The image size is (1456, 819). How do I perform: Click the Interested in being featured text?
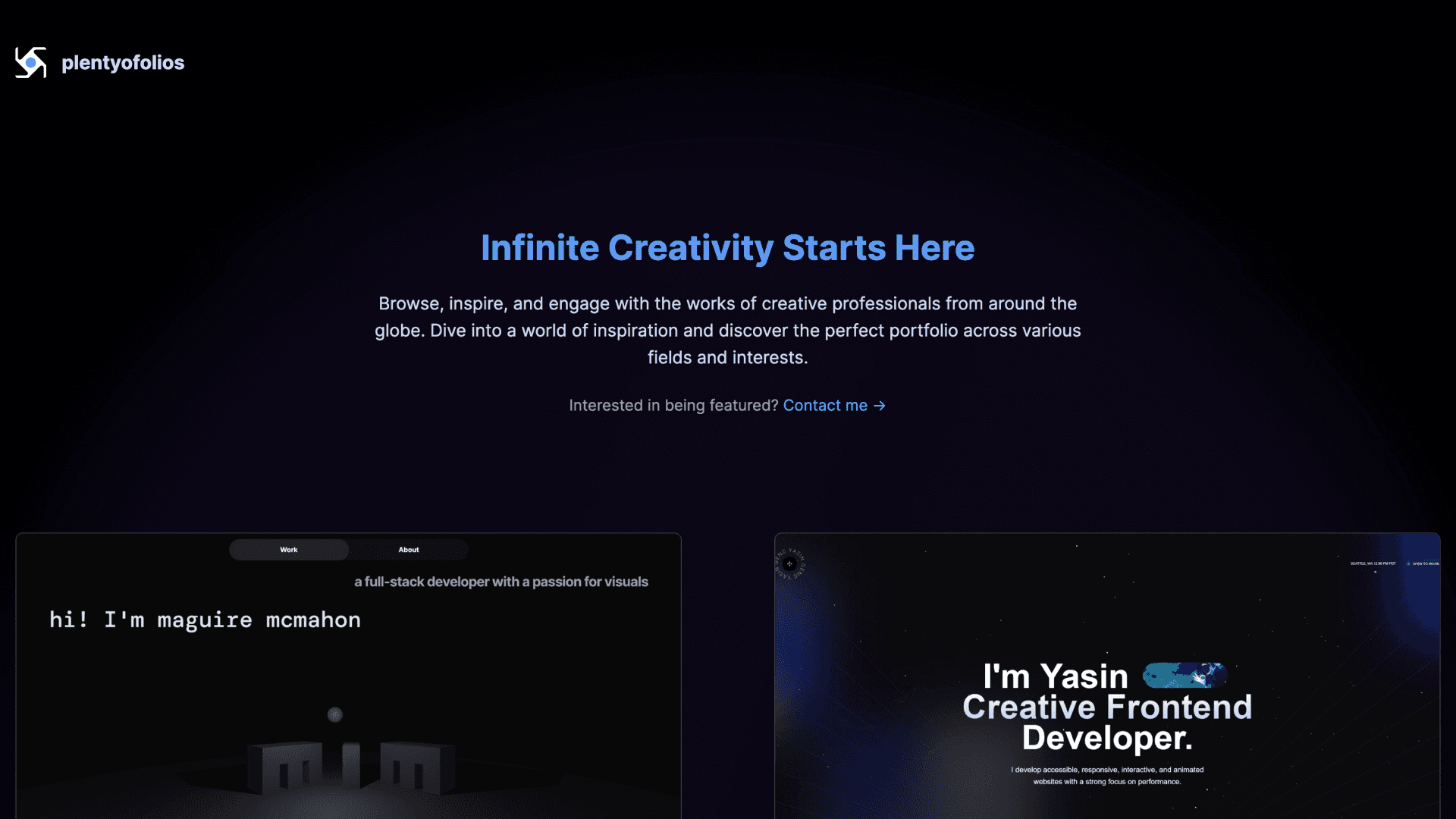673,406
